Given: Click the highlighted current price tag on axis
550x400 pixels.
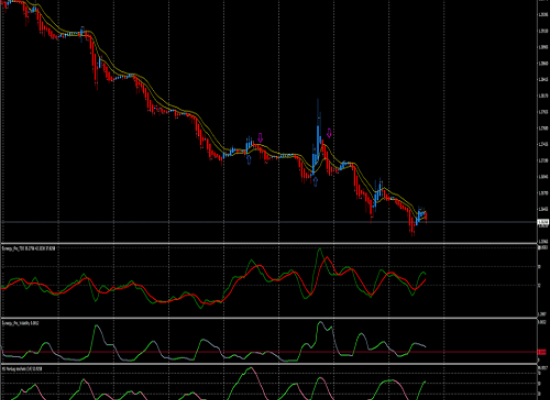Looking at the screenshot, I should (x=543, y=222).
